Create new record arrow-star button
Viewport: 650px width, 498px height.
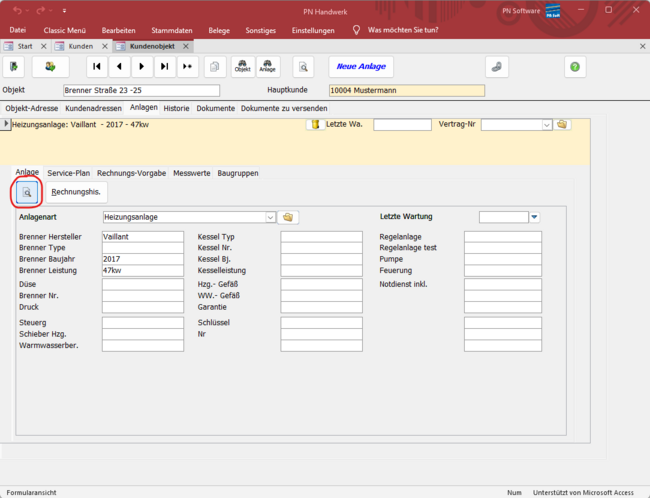187,67
